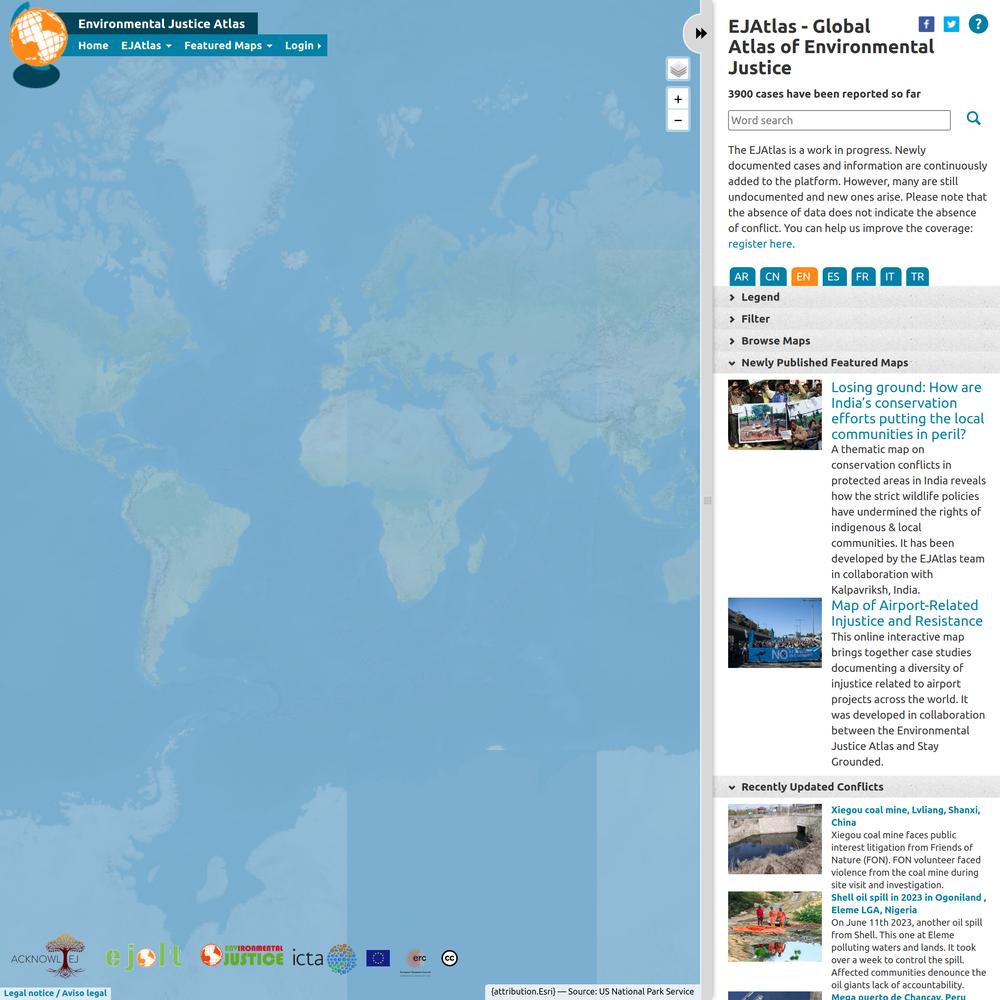Open the help question mark icon
Image resolution: width=1000 pixels, height=1000 pixels.
978,24
